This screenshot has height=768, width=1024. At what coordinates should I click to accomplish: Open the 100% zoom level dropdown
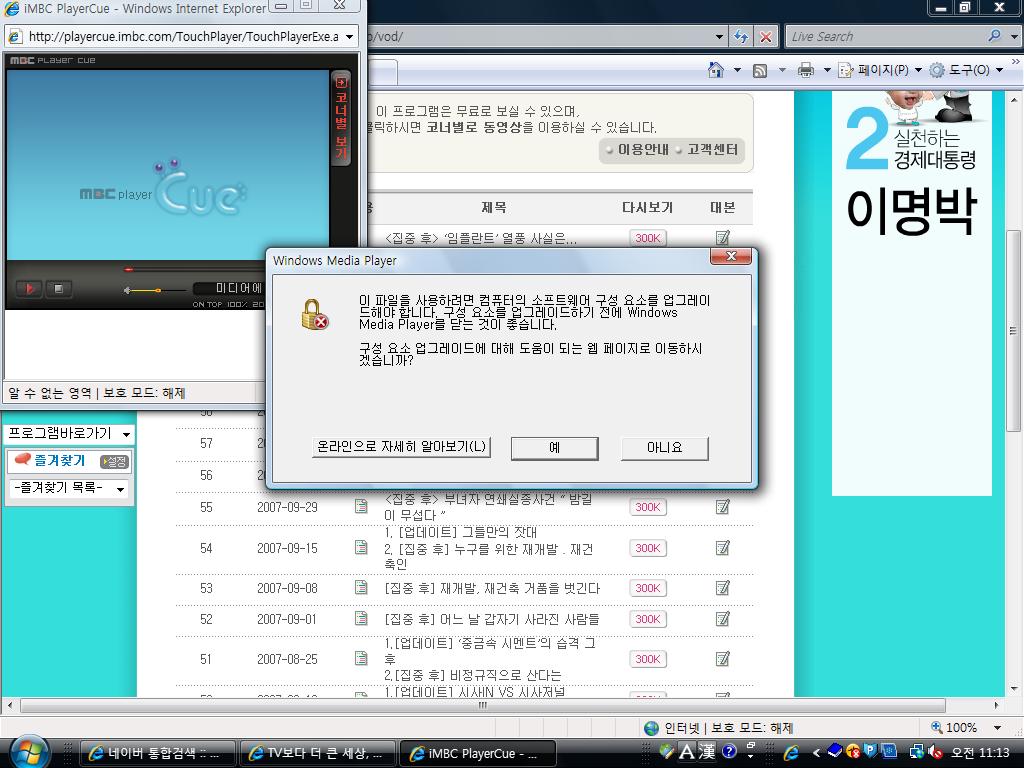(997, 728)
